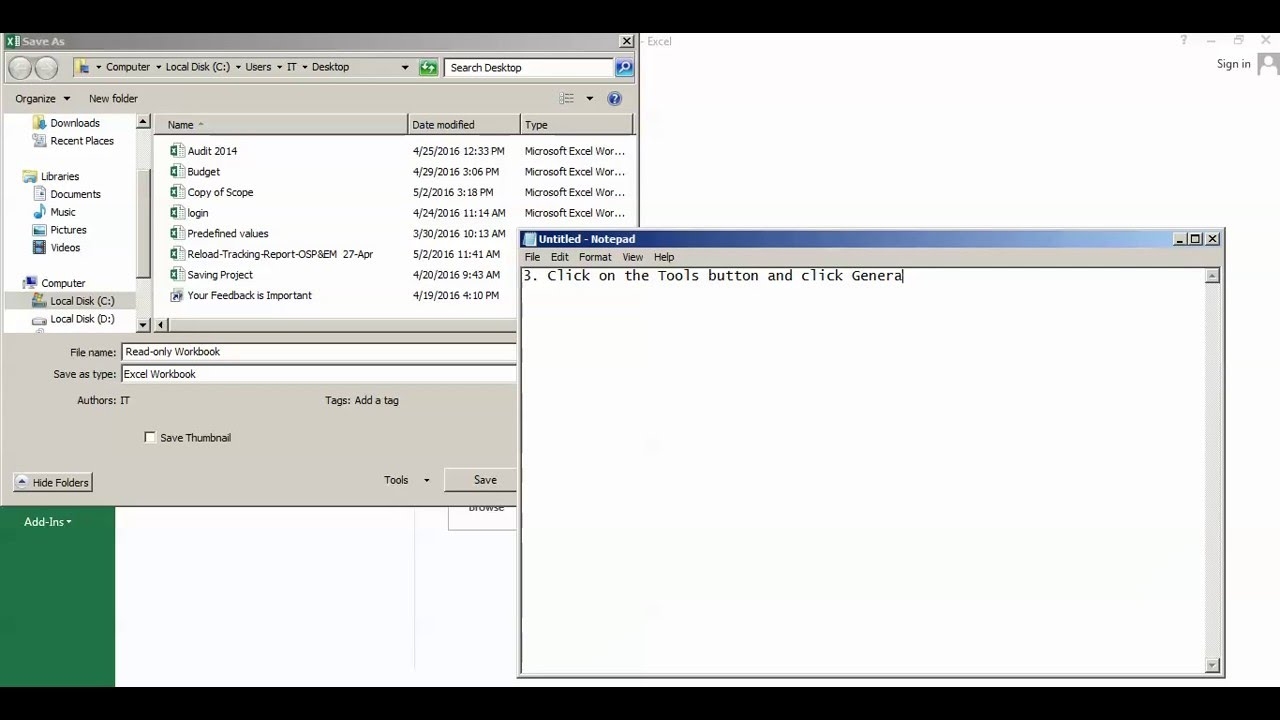The image size is (1280, 720).
Task: Sort files by Date modified column
Action: (x=443, y=125)
